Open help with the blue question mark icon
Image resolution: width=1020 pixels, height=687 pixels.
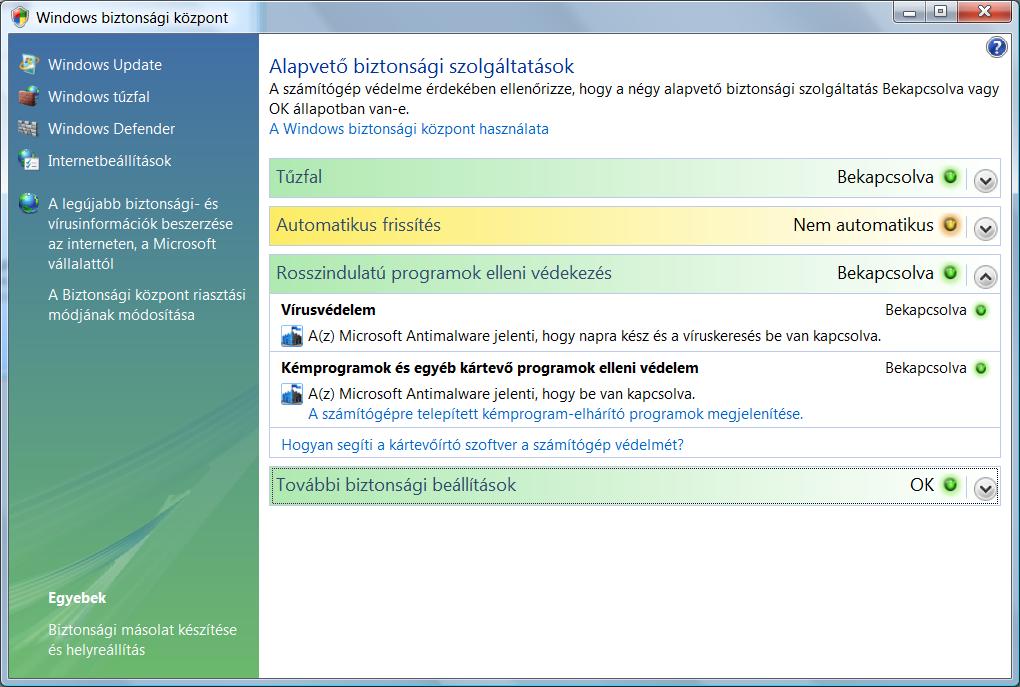coord(996,48)
